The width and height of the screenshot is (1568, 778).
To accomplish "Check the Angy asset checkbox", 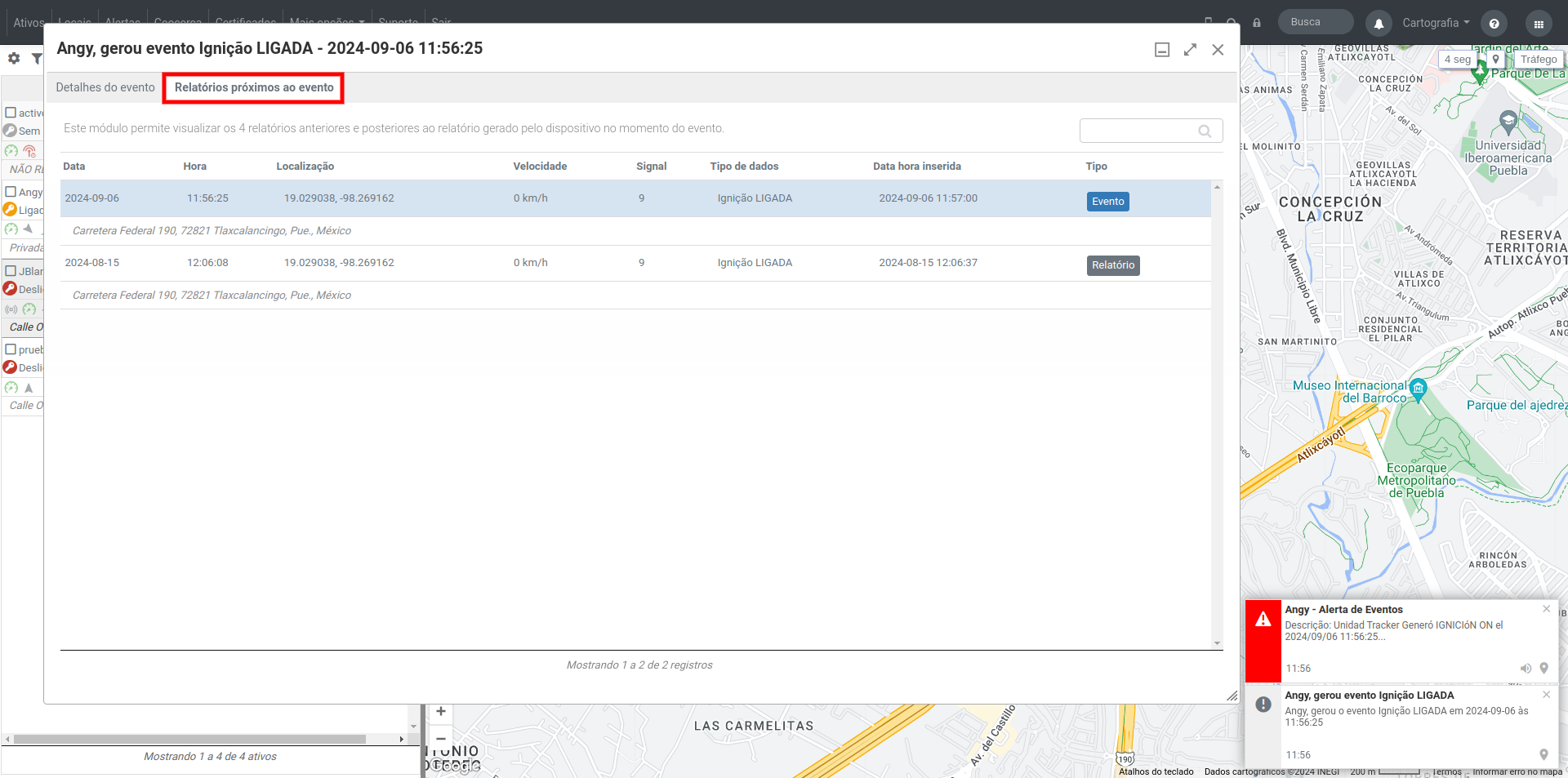I will point(11,192).
